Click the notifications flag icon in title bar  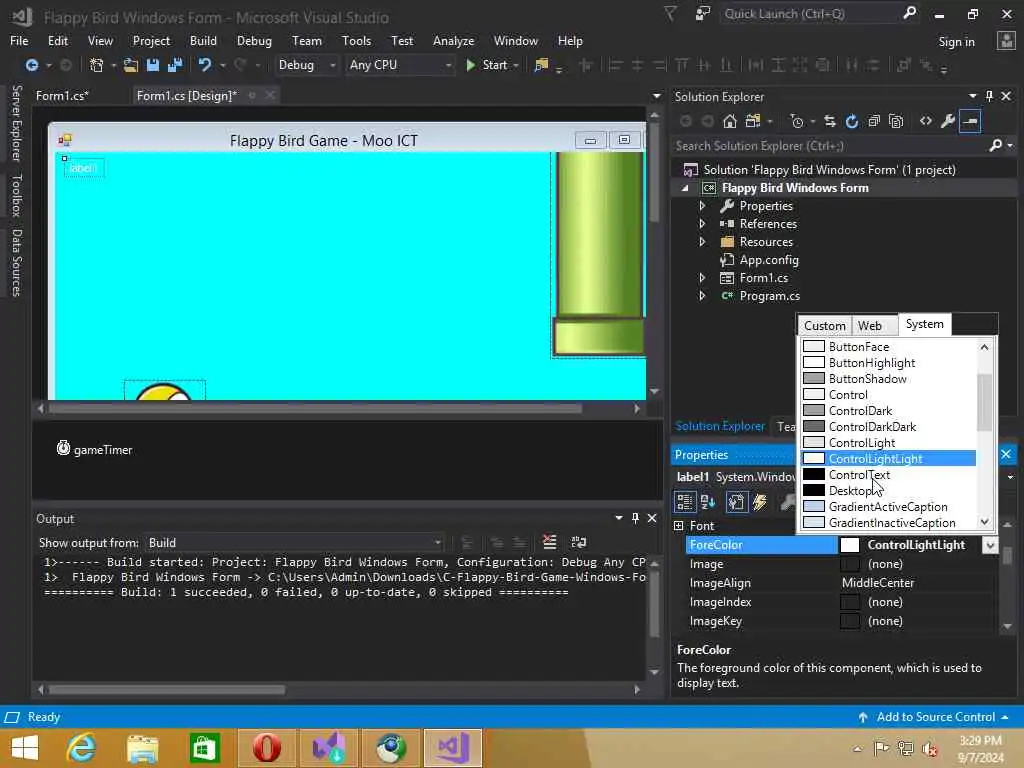670,14
